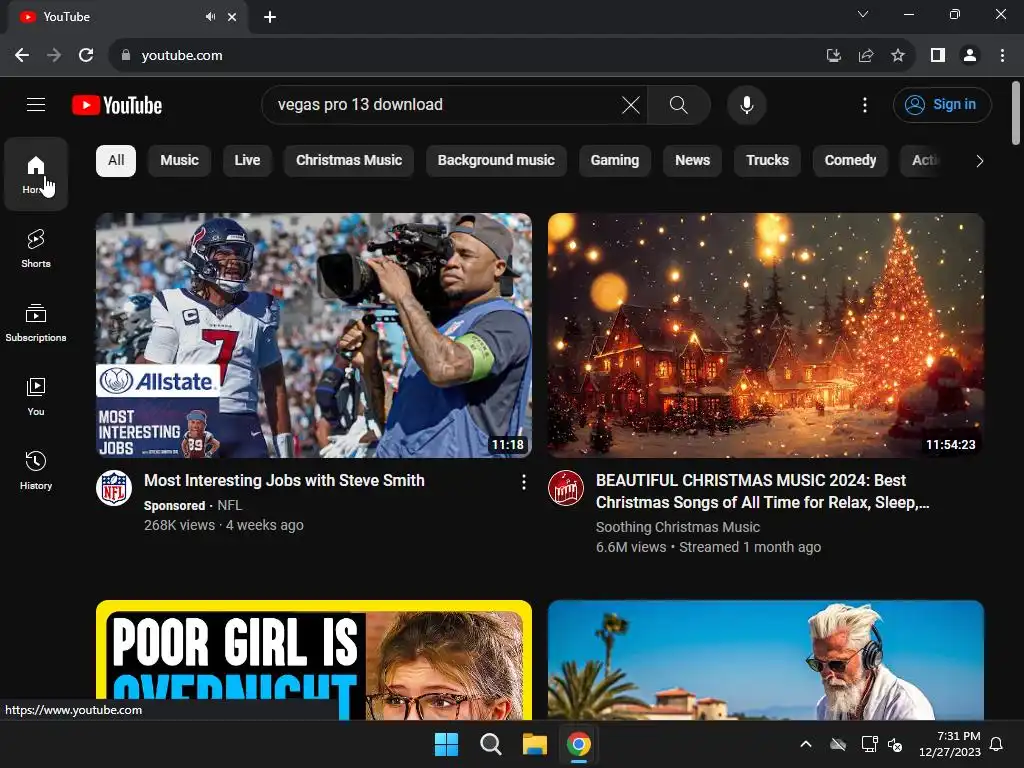Open Windows taskbar search
The height and width of the screenshot is (768, 1024).
tap(490, 744)
